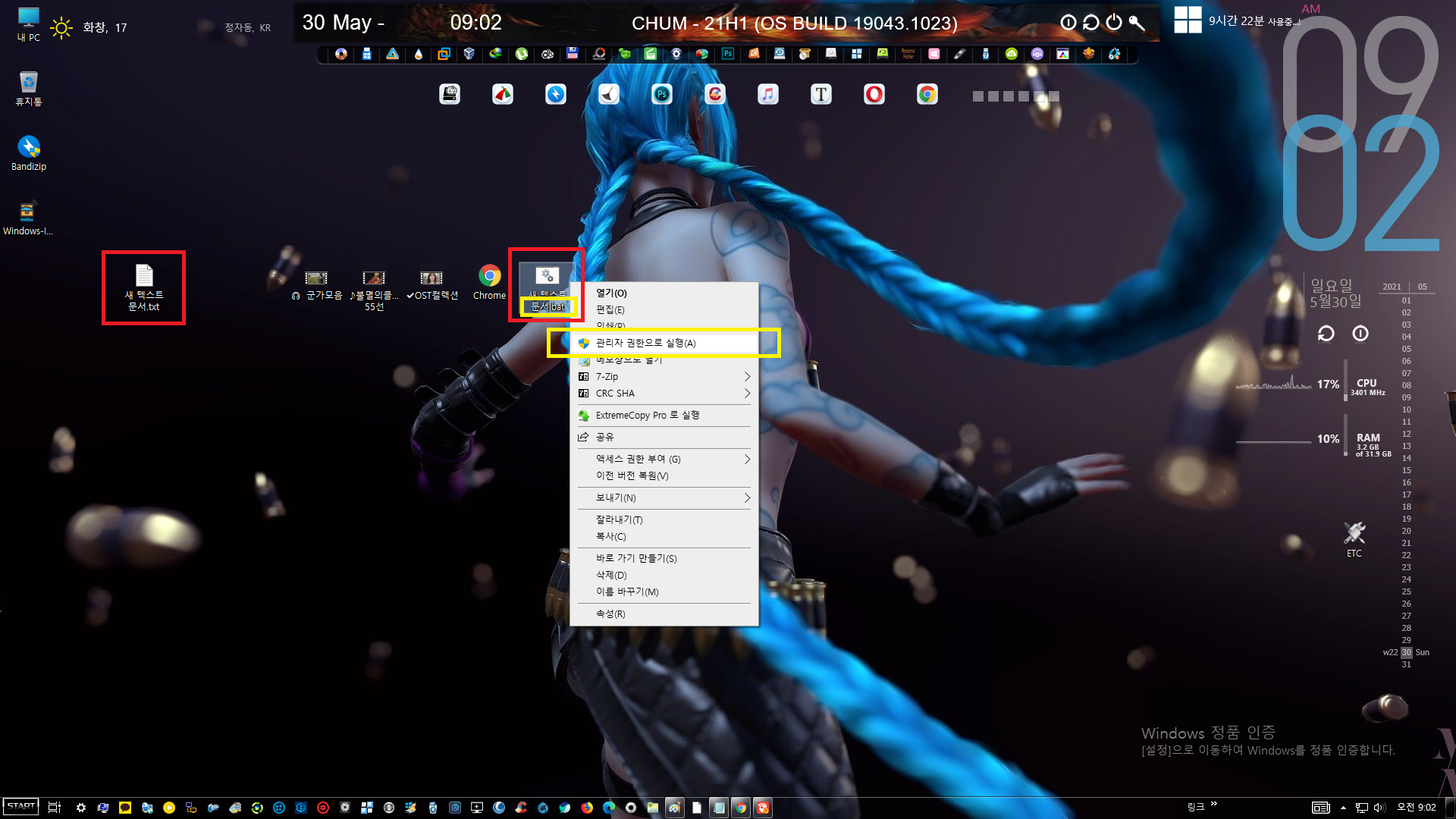
Task: Click the START button
Action: point(20,807)
